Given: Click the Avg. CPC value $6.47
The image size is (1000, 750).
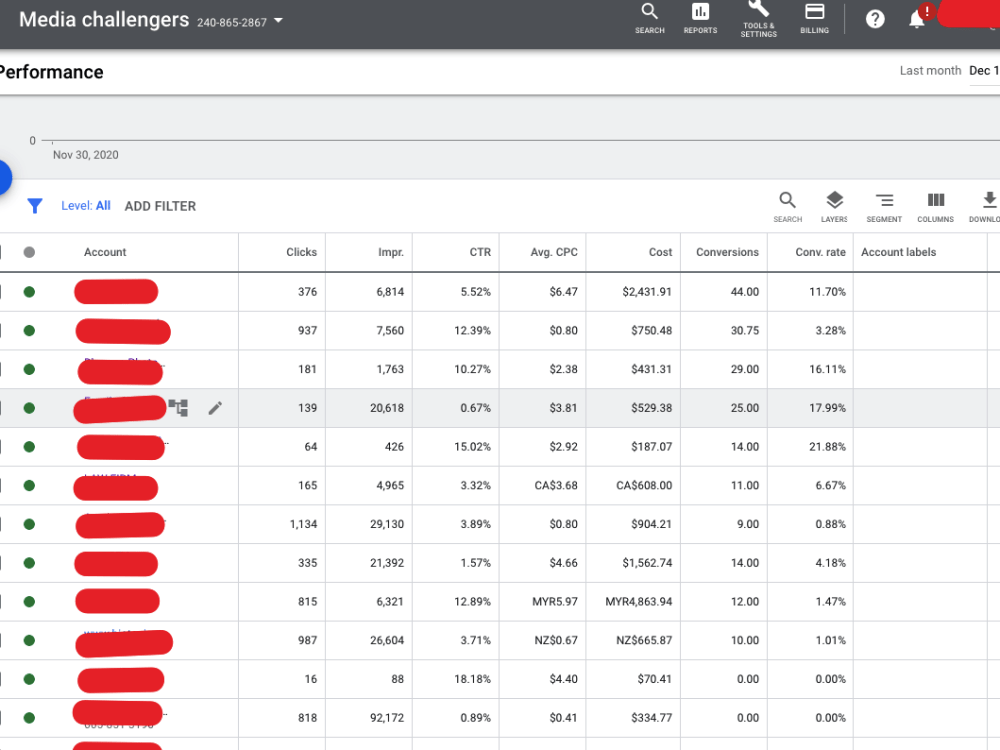Looking at the screenshot, I should [563, 291].
